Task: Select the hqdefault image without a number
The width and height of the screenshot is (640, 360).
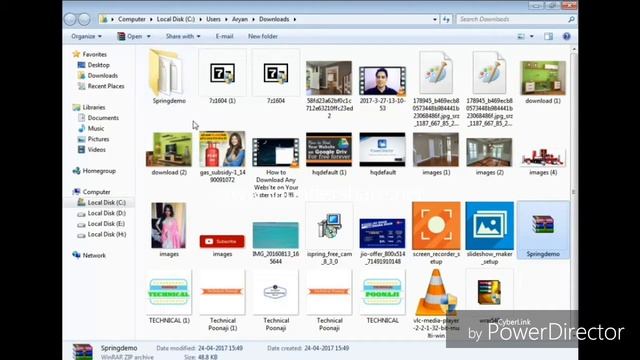Action: [382, 150]
